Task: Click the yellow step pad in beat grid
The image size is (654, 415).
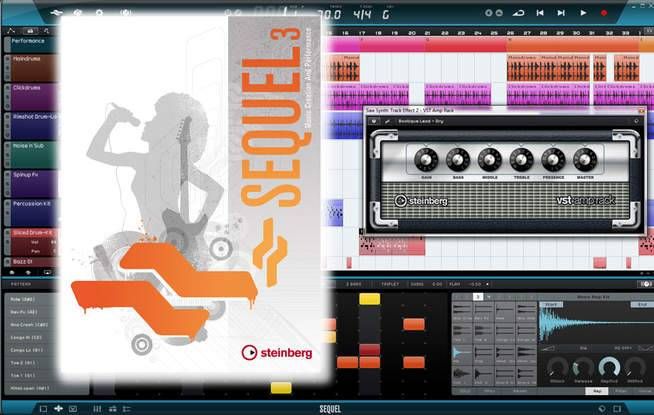Action: click(x=370, y=300)
